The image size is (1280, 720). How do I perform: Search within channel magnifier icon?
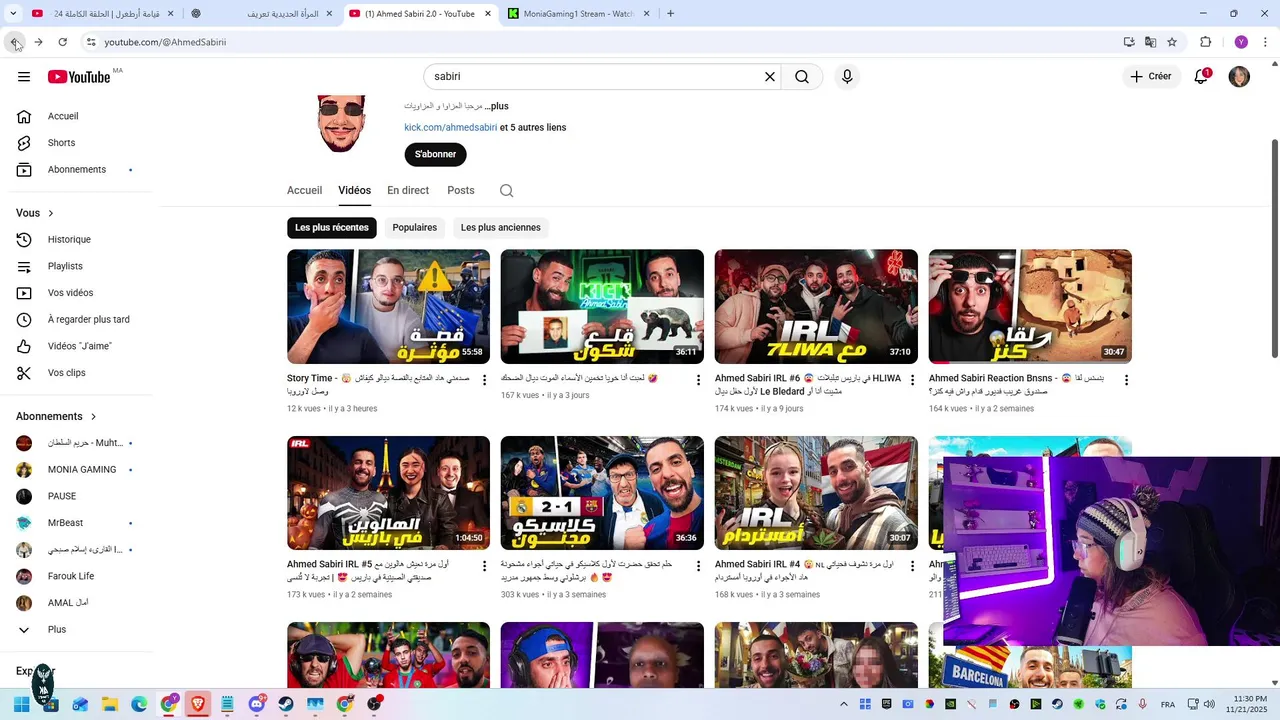506,191
